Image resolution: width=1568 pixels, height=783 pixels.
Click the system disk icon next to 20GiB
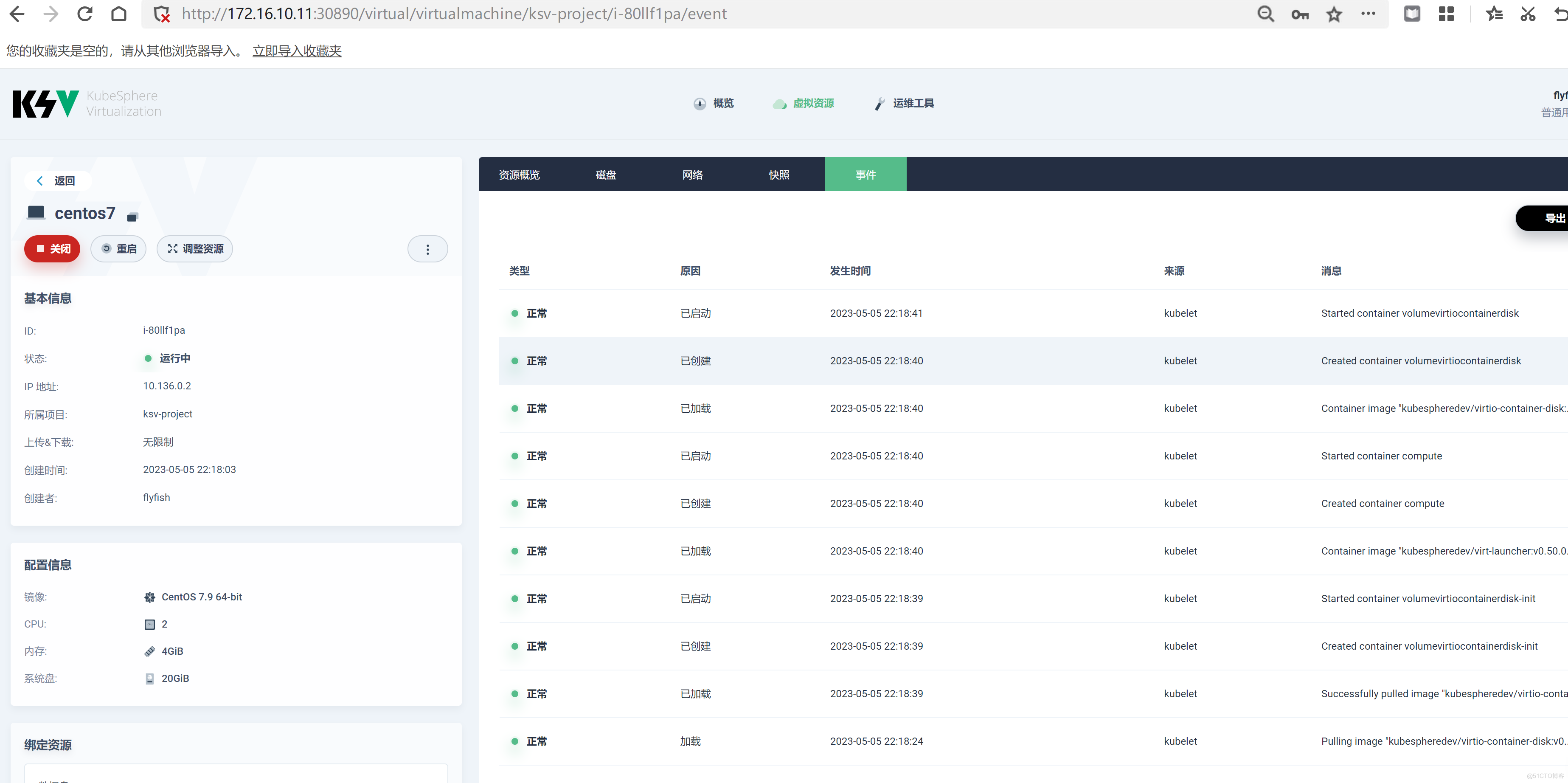tap(150, 679)
